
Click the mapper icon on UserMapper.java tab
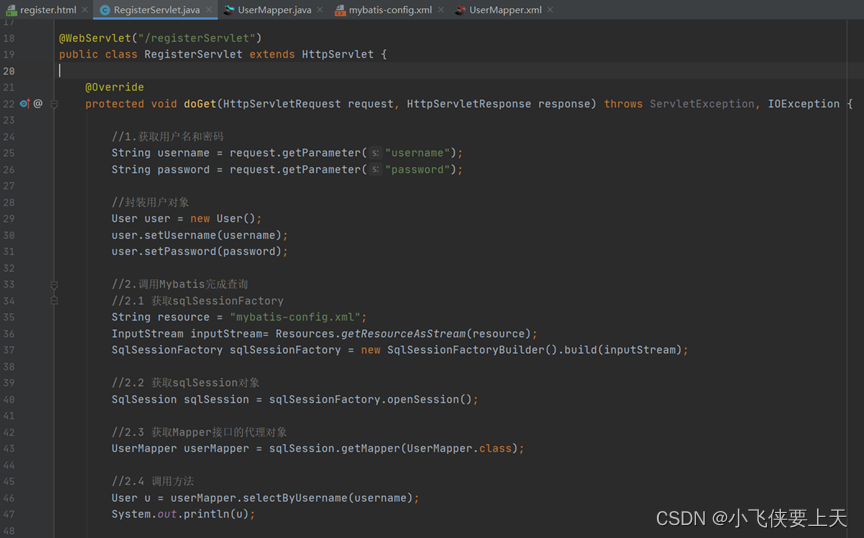(229, 10)
